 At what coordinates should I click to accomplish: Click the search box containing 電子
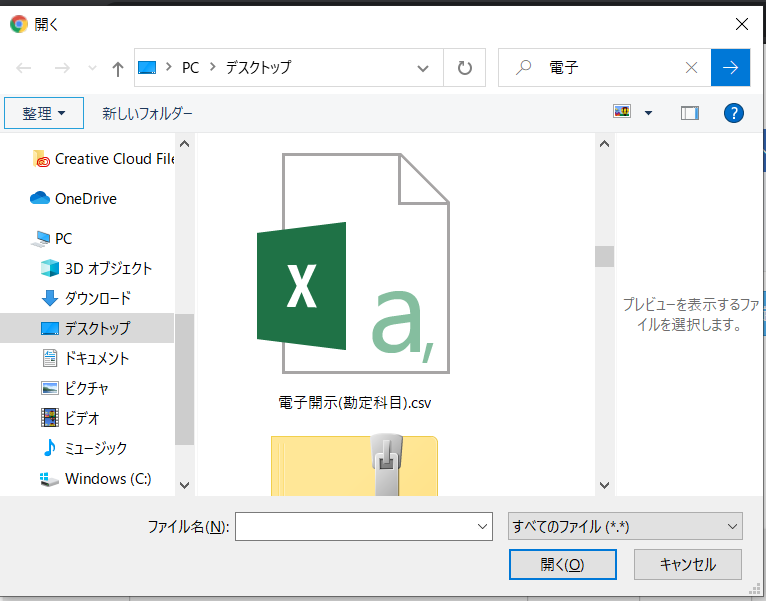604,67
